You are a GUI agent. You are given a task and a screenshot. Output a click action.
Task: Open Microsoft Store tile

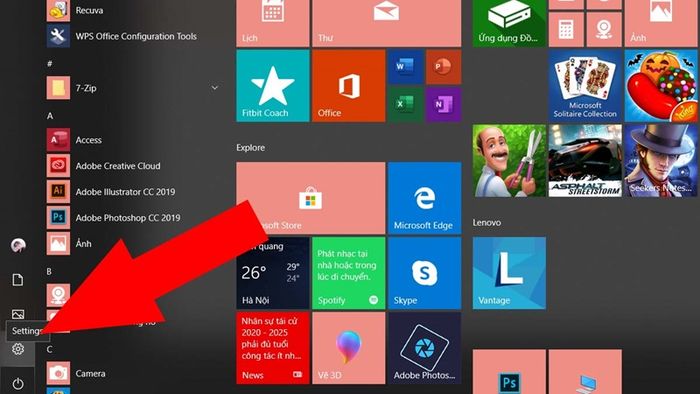[311, 198]
